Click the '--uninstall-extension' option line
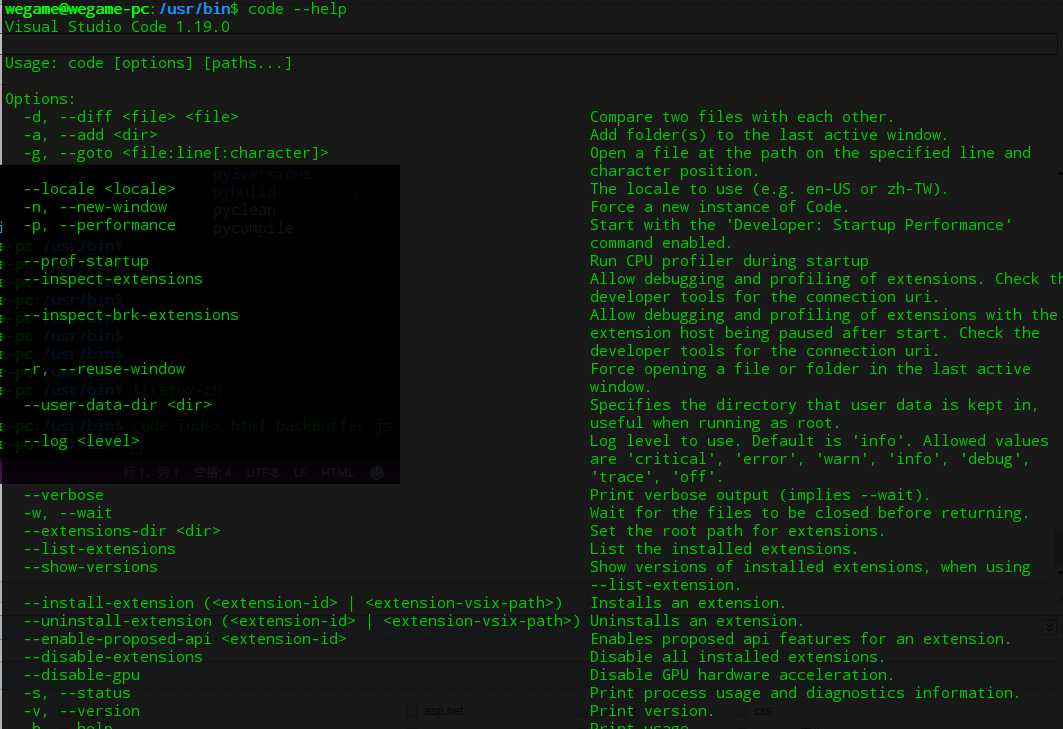Screen dimensions: 1063x729 tap(302, 620)
